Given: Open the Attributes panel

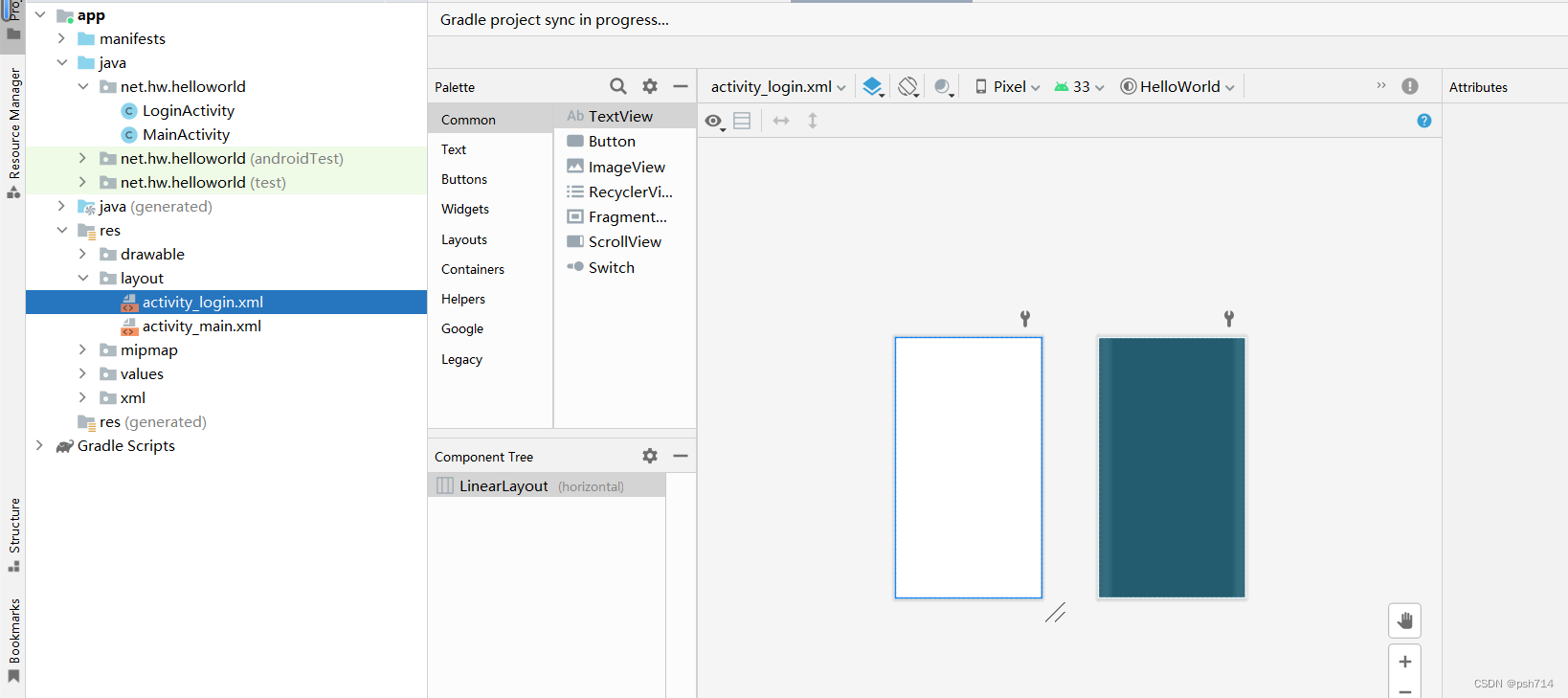Looking at the screenshot, I should click(1478, 87).
